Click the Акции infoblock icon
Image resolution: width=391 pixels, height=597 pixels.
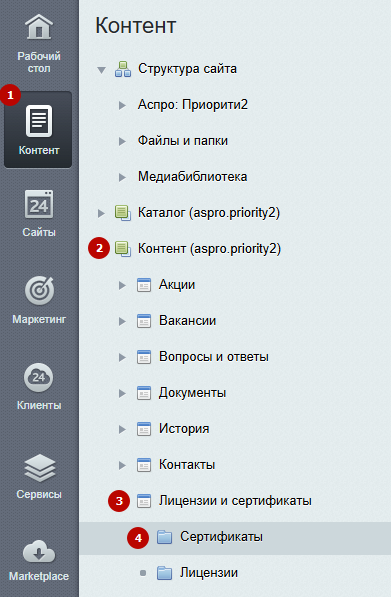tap(144, 285)
